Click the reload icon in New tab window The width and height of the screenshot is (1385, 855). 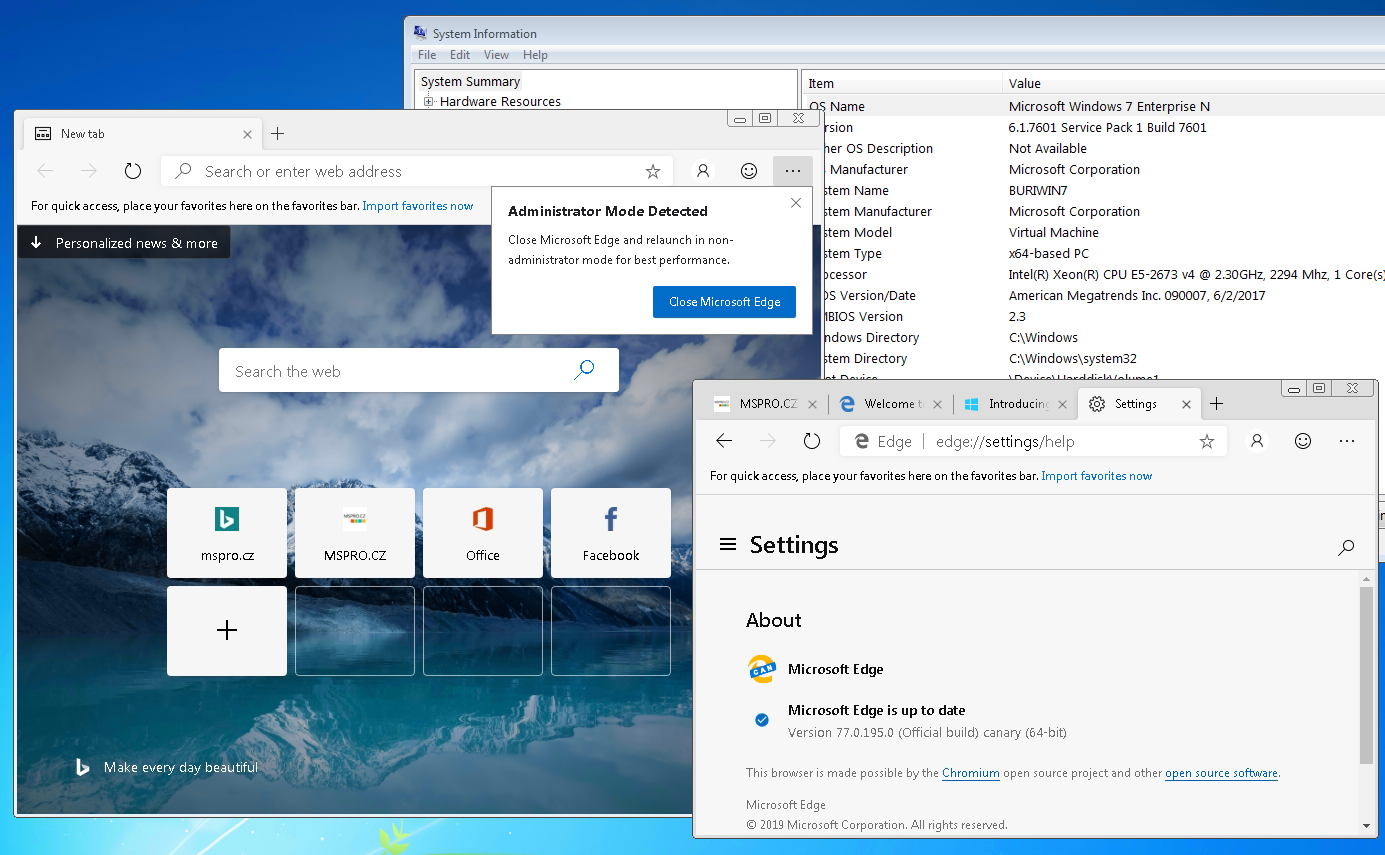133,171
